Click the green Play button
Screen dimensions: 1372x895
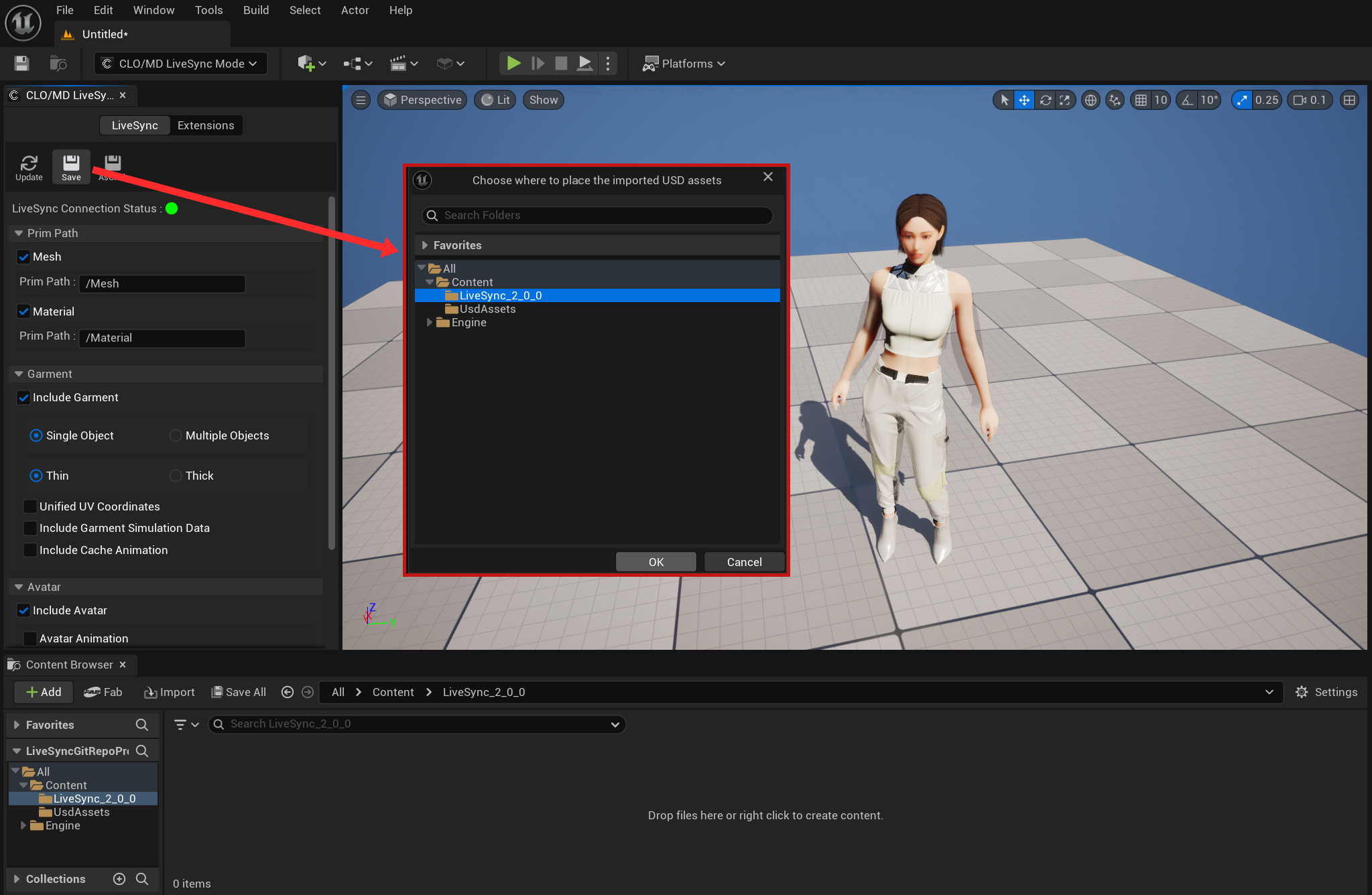pyautogui.click(x=513, y=64)
